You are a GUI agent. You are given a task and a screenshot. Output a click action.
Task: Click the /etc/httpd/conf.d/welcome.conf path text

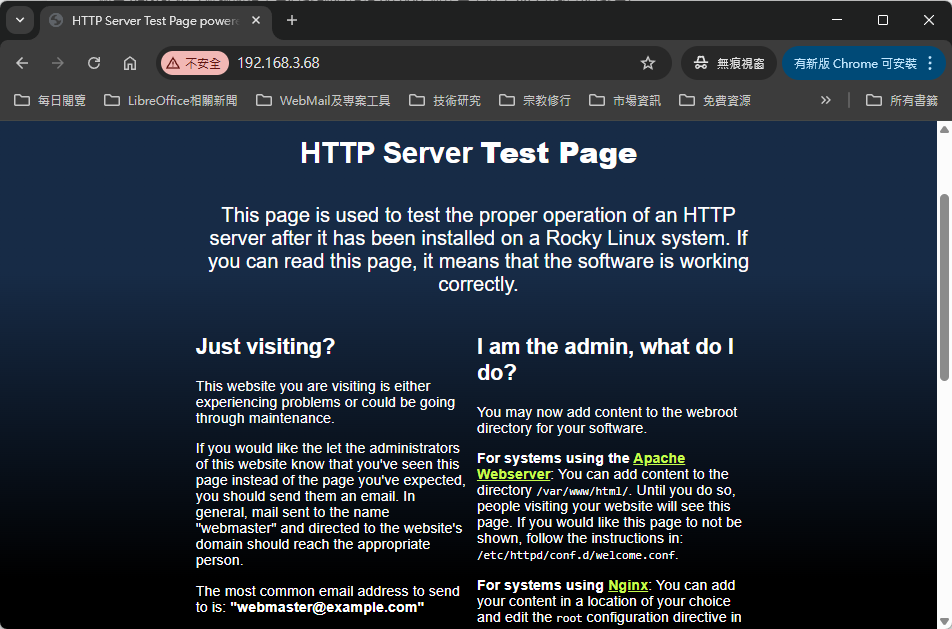coord(576,555)
